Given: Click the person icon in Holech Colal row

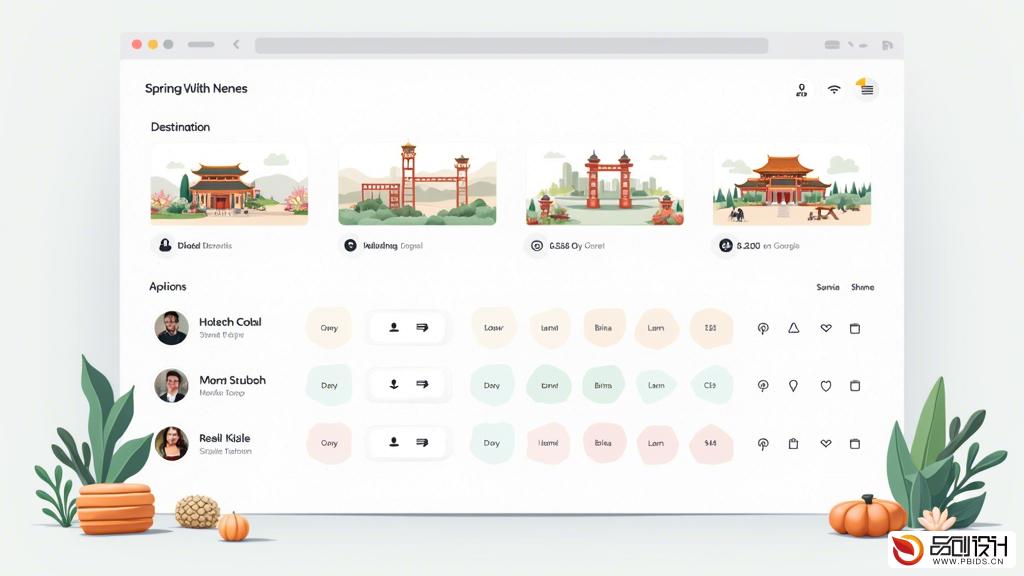Looking at the screenshot, I should click(x=394, y=327).
